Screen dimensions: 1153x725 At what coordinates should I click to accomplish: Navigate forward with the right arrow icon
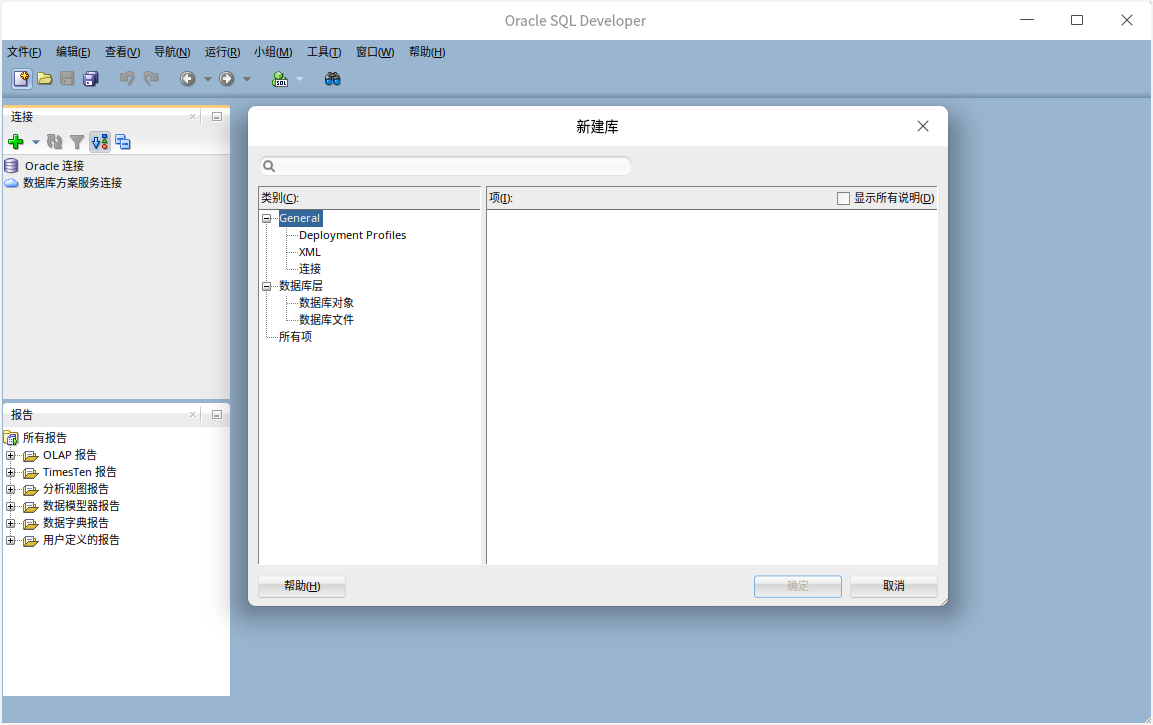tap(226, 79)
